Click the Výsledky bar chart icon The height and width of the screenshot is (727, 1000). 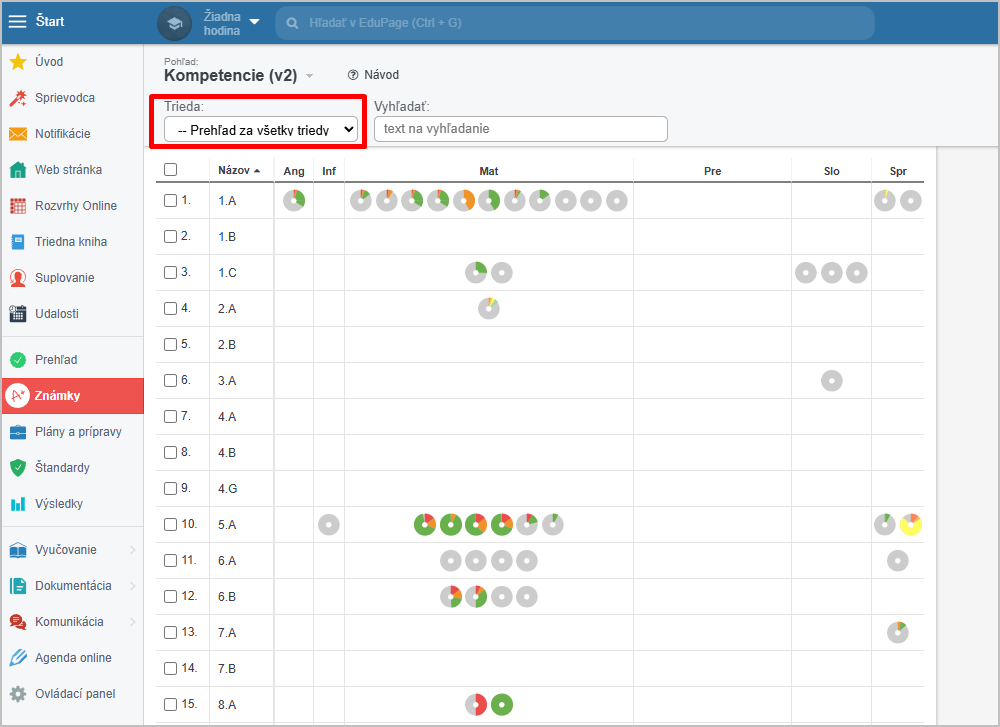(18, 504)
